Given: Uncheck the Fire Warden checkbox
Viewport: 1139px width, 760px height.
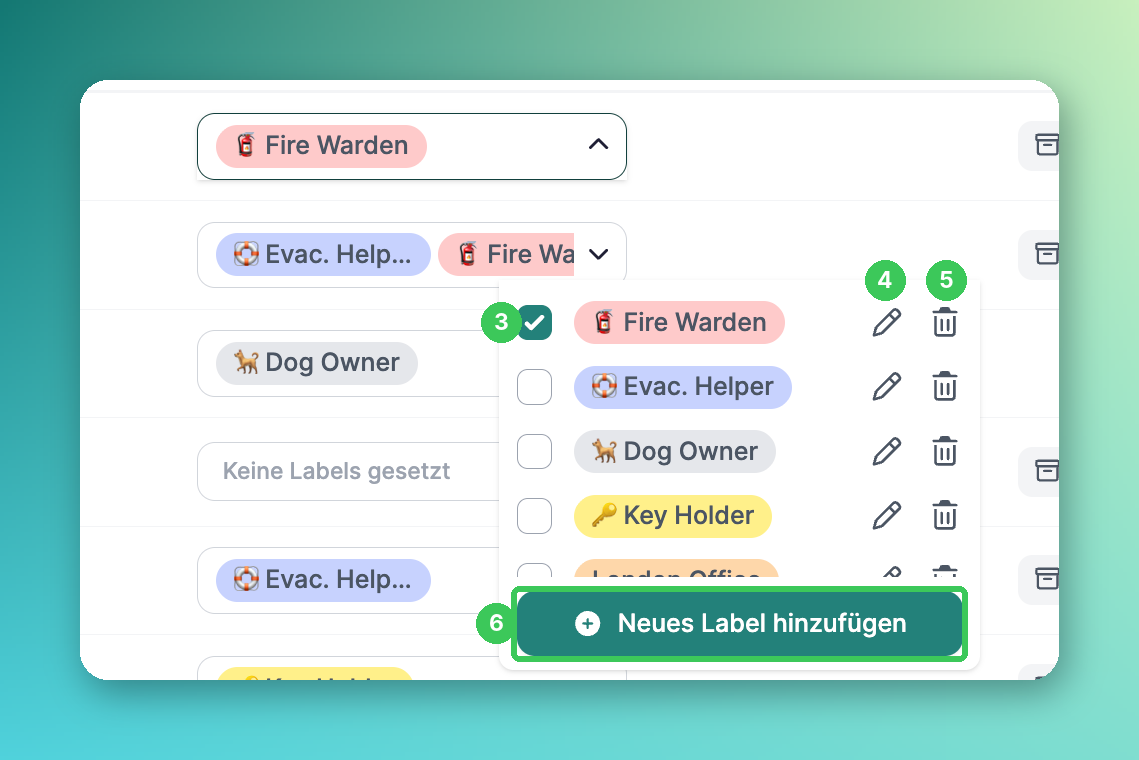Looking at the screenshot, I should coord(535,323).
